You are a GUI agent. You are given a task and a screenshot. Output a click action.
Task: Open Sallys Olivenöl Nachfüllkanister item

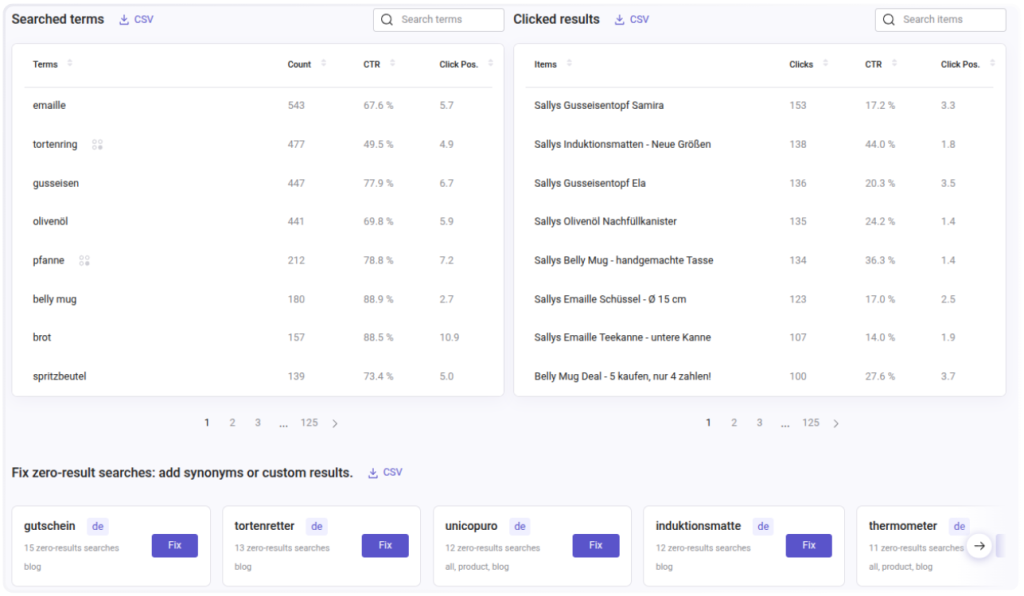605,221
